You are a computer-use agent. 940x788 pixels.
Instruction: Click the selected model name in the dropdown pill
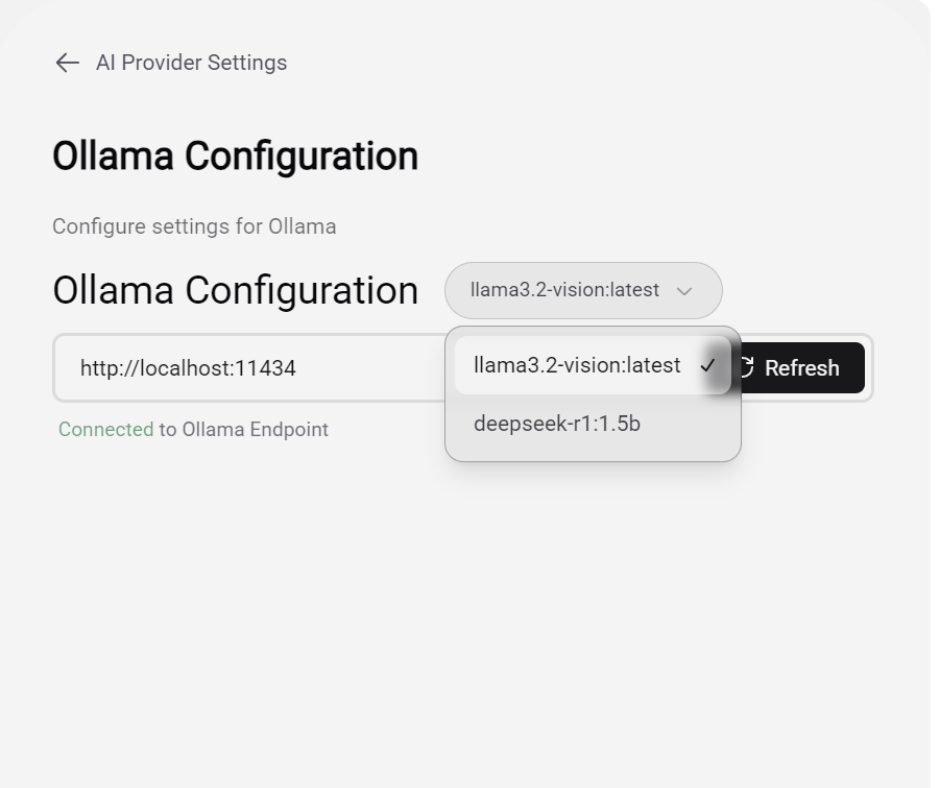[x=564, y=291]
